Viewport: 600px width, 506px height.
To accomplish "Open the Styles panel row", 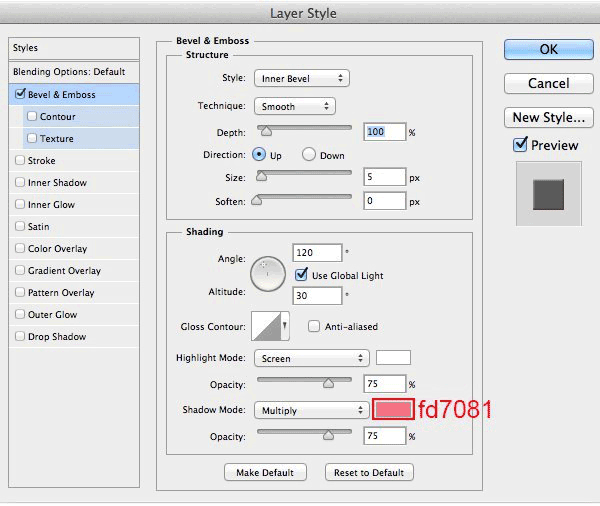I will pyautogui.click(x=74, y=48).
